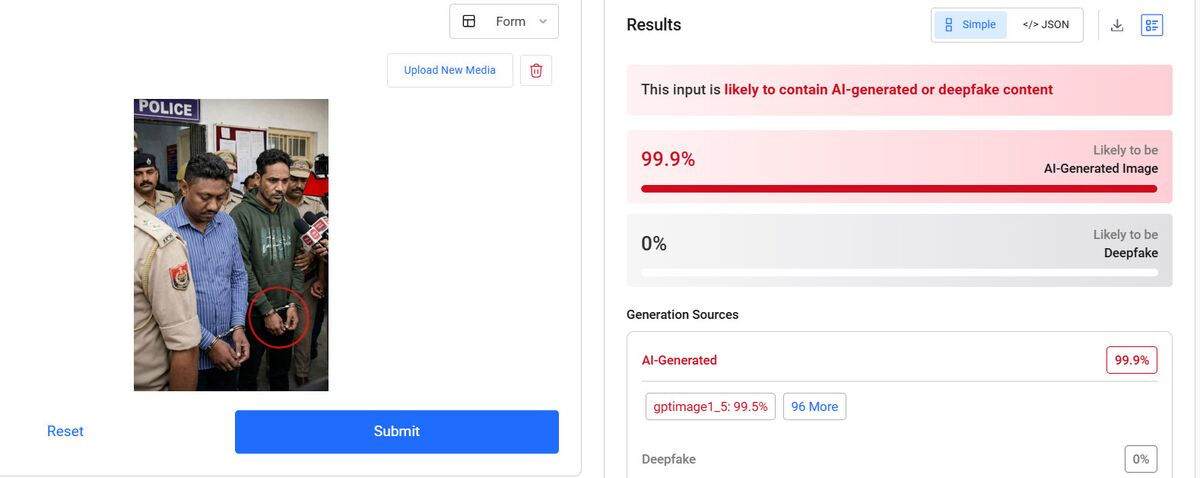Click the red 99.9% AI-Generated progress bar
The image size is (1200, 478).
point(898,188)
